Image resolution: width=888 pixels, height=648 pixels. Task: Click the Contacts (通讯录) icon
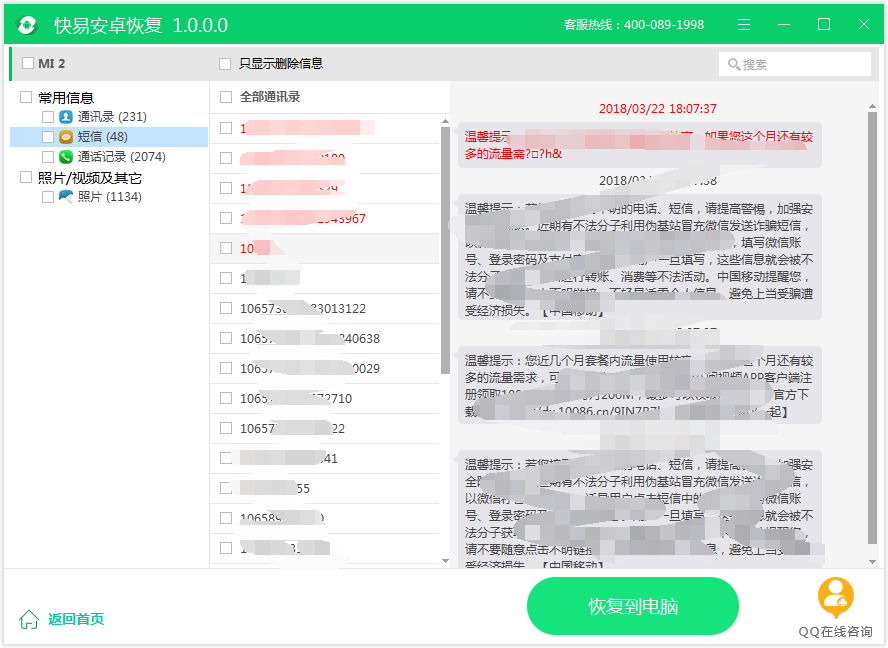(66, 117)
